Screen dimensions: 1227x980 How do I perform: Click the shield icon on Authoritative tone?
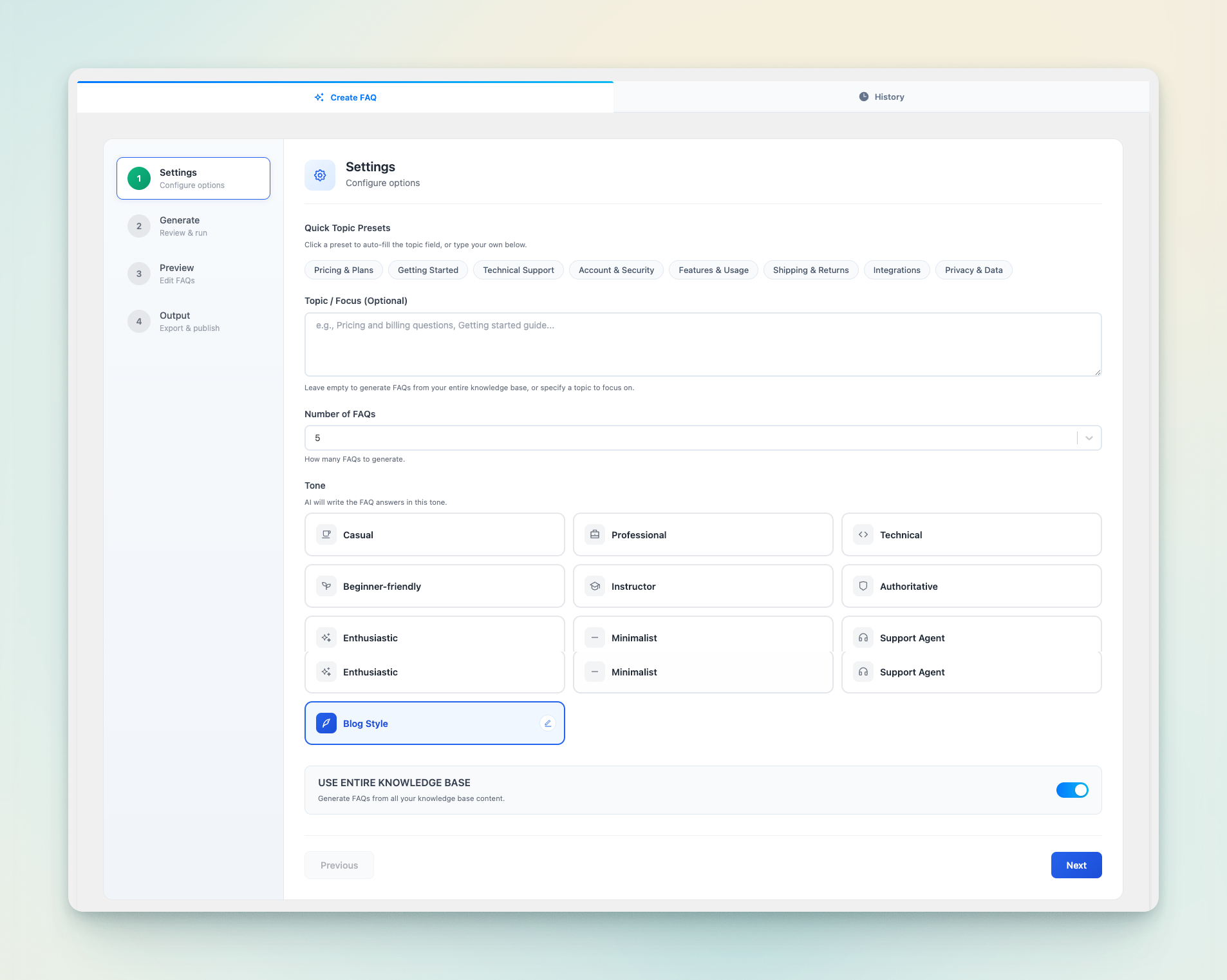click(x=863, y=586)
